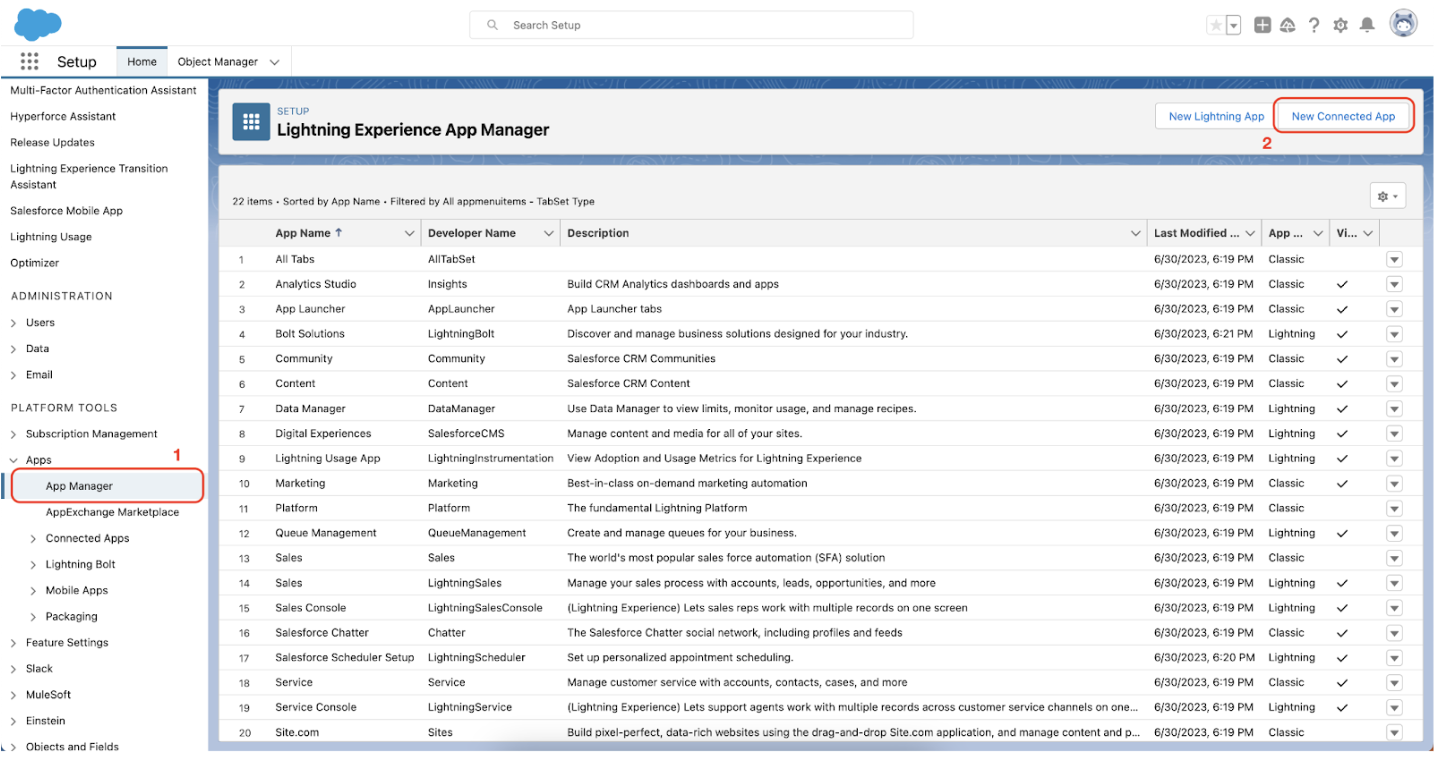The height and width of the screenshot is (758, 1442).
Task: Open list view controls gear button
Action: pyautogui.click(x=1388, y=196)
